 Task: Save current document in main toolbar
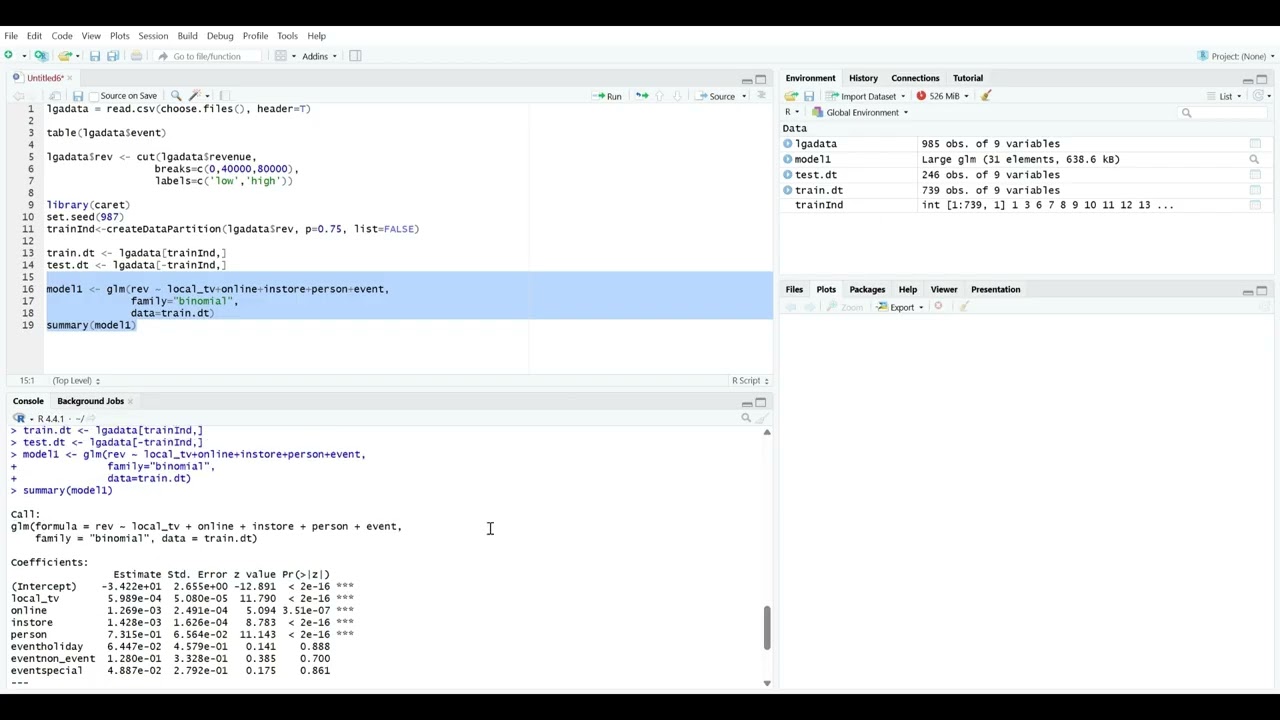[x=95, y=56]
